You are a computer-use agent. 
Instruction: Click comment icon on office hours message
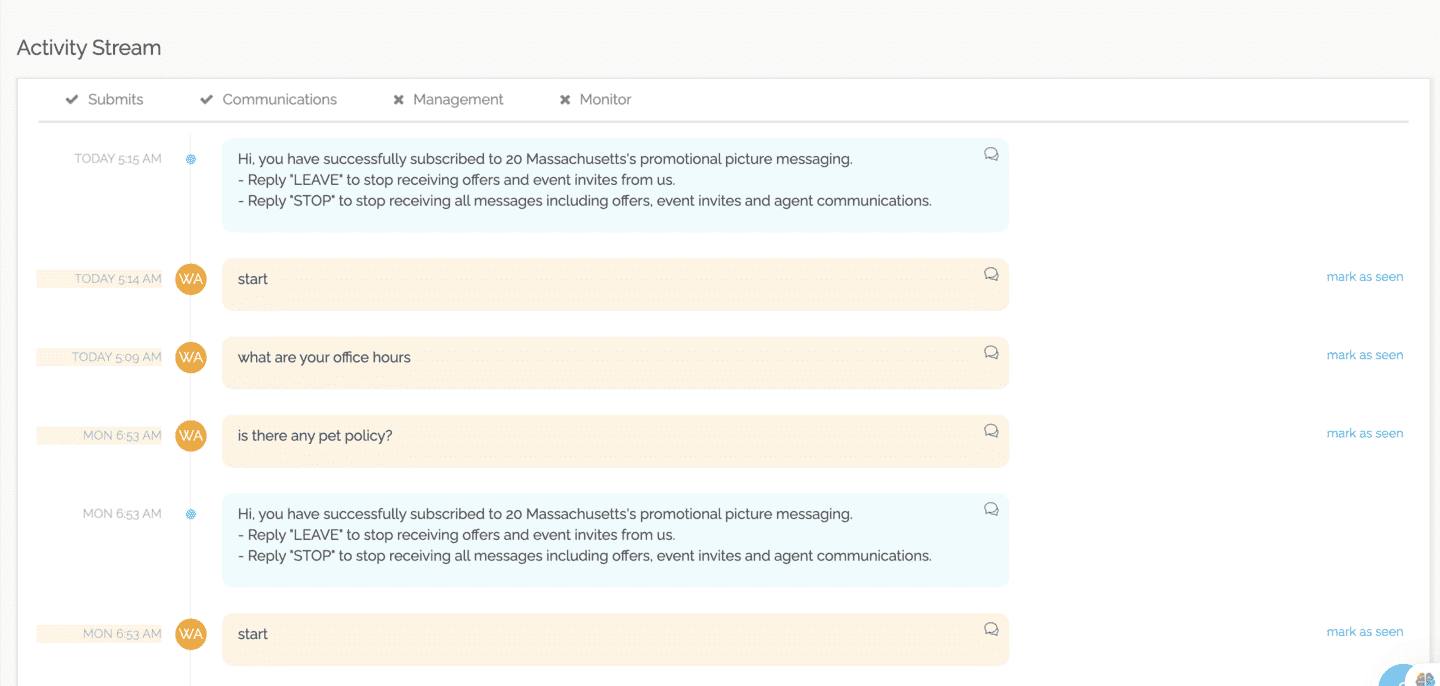[x=991, y=352]
